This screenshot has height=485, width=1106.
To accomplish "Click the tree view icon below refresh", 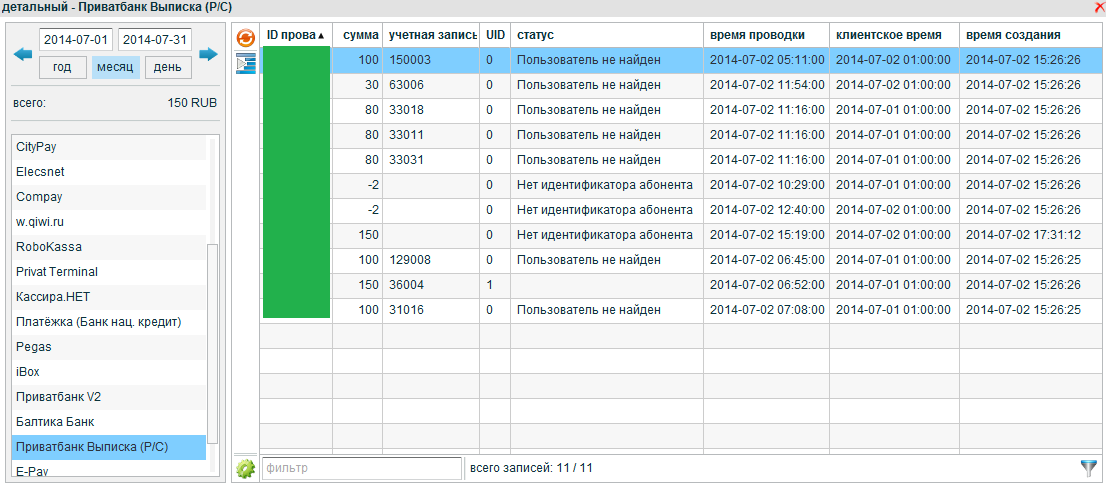I will click(x=245, y=65).
